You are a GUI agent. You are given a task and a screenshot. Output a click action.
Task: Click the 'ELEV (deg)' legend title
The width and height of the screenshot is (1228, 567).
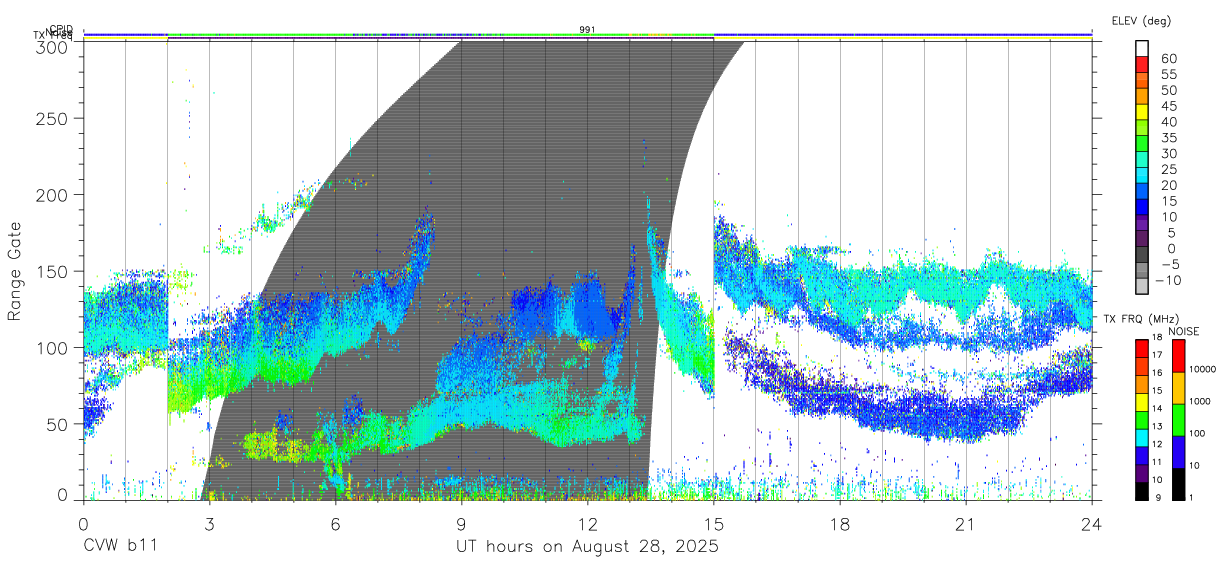pyautogui.click(x=1141, y=21)
